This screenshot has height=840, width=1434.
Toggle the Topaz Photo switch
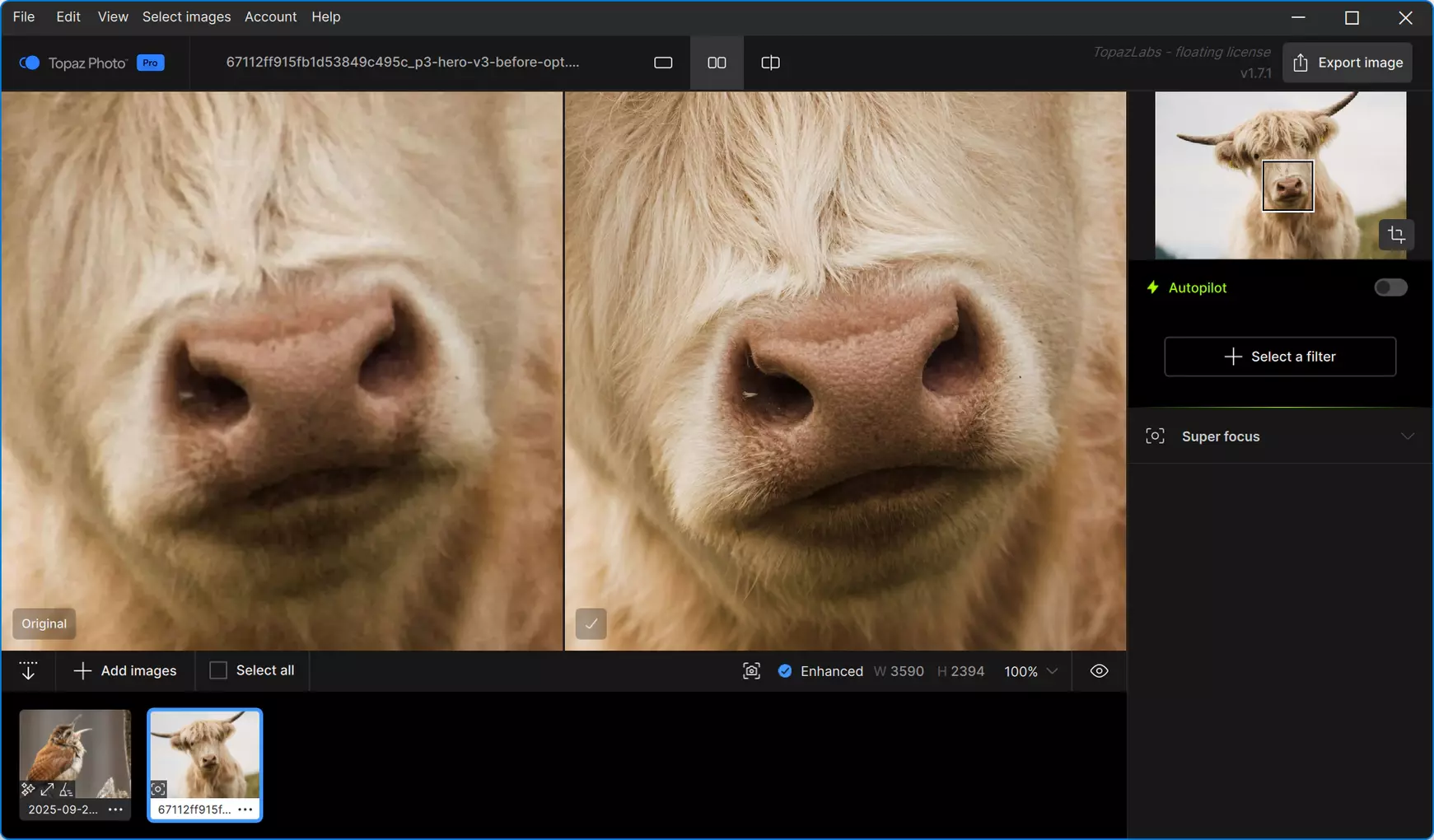[x=29, y=63]
